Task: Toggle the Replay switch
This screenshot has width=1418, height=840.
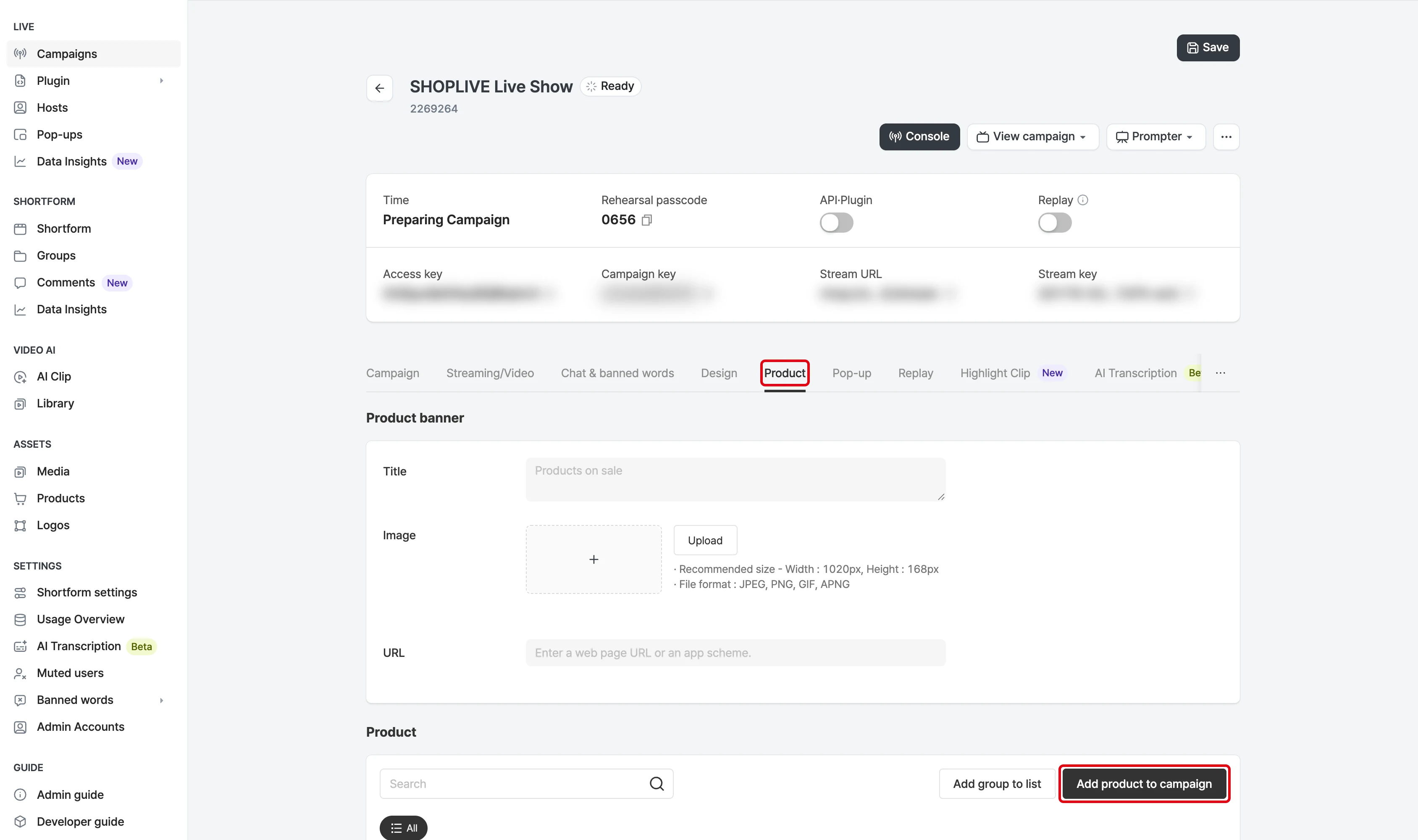Action: (x=1055, y=223)
